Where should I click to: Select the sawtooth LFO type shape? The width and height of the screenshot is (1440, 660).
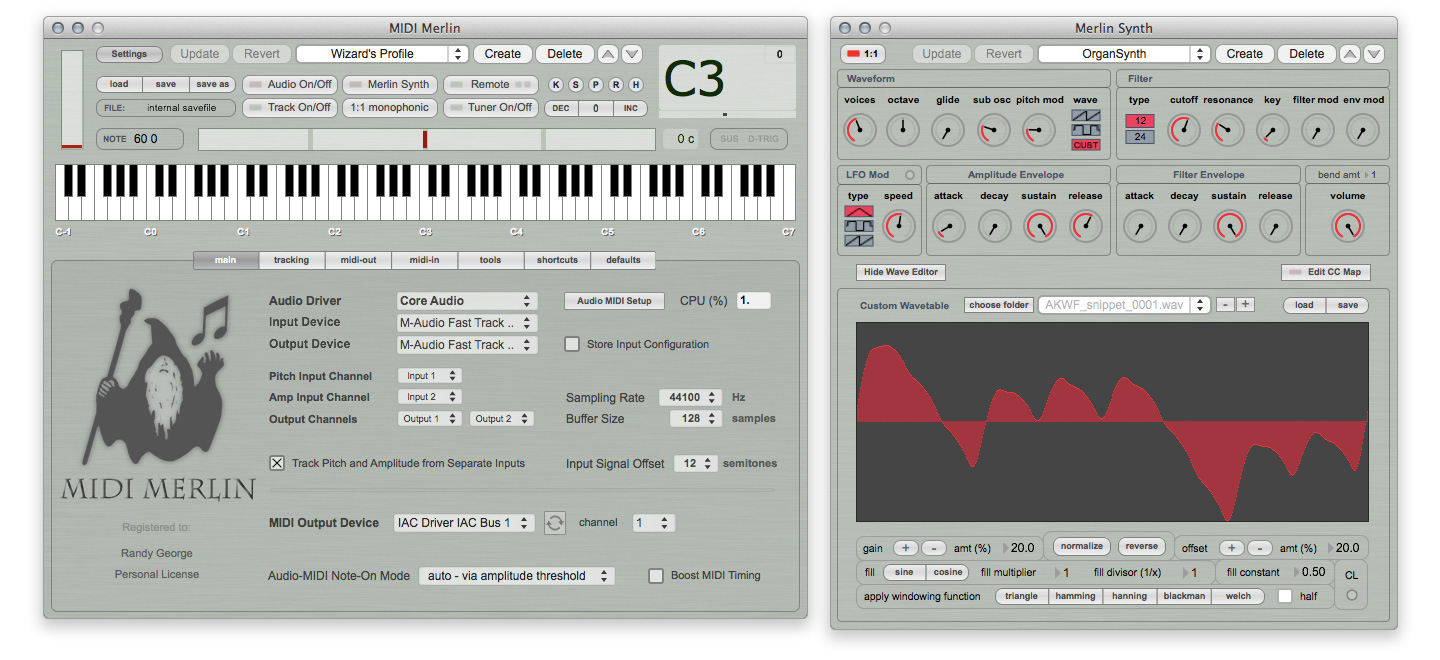[x=859, y=240]
